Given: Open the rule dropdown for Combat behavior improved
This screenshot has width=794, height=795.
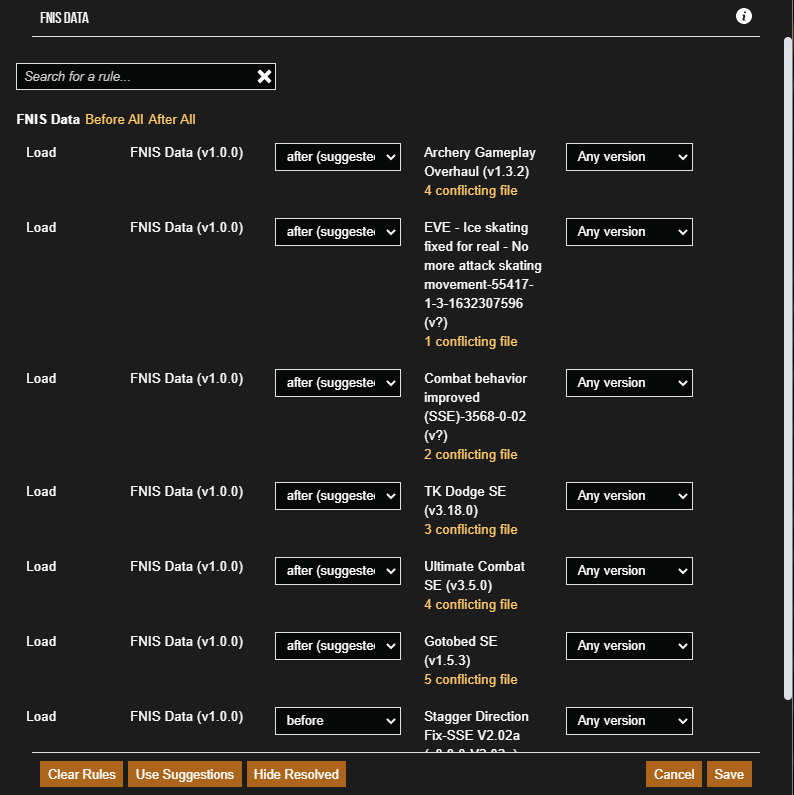Looking at the screenshot, I should (x=338, y=383).
